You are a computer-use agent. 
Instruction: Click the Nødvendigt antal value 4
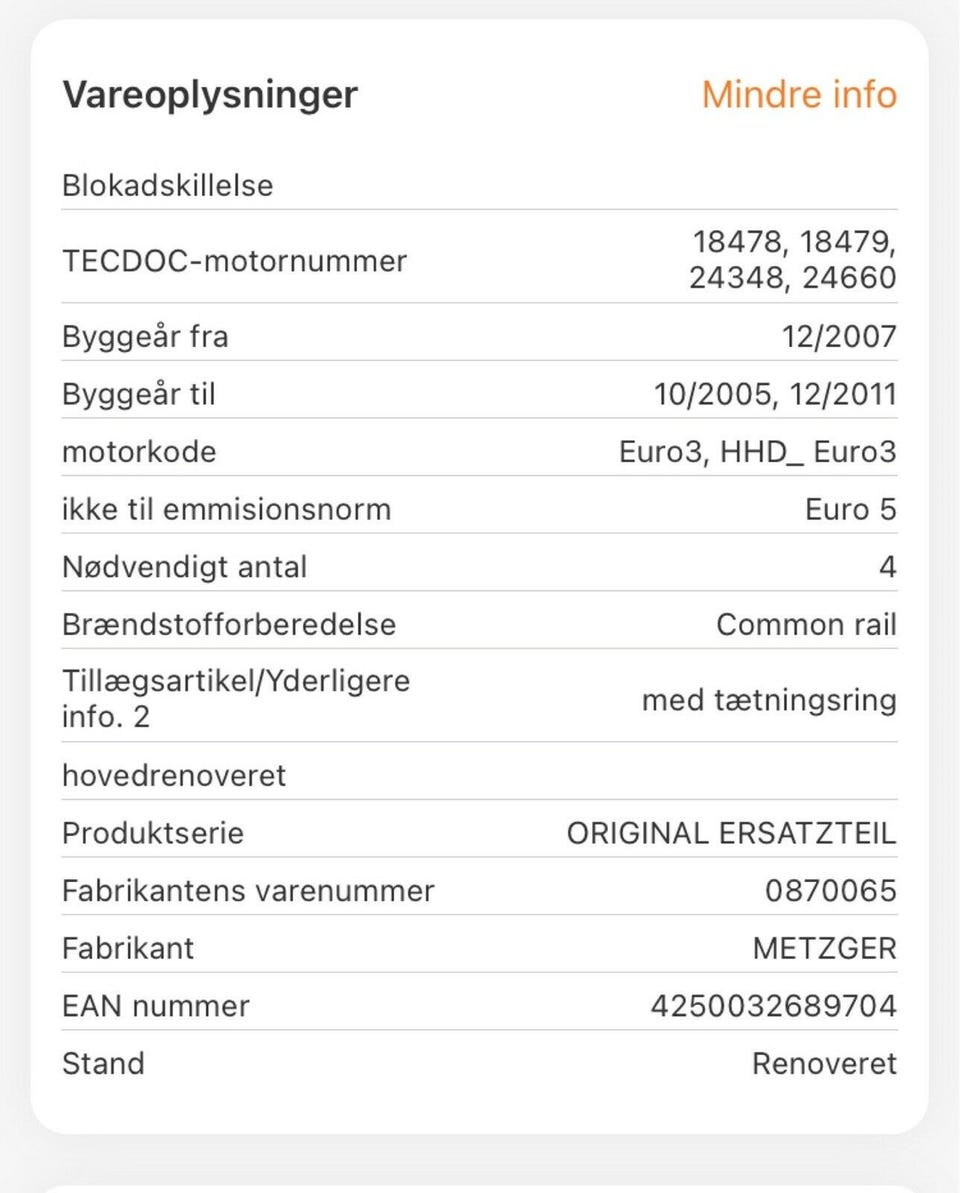tap(887, 568)
